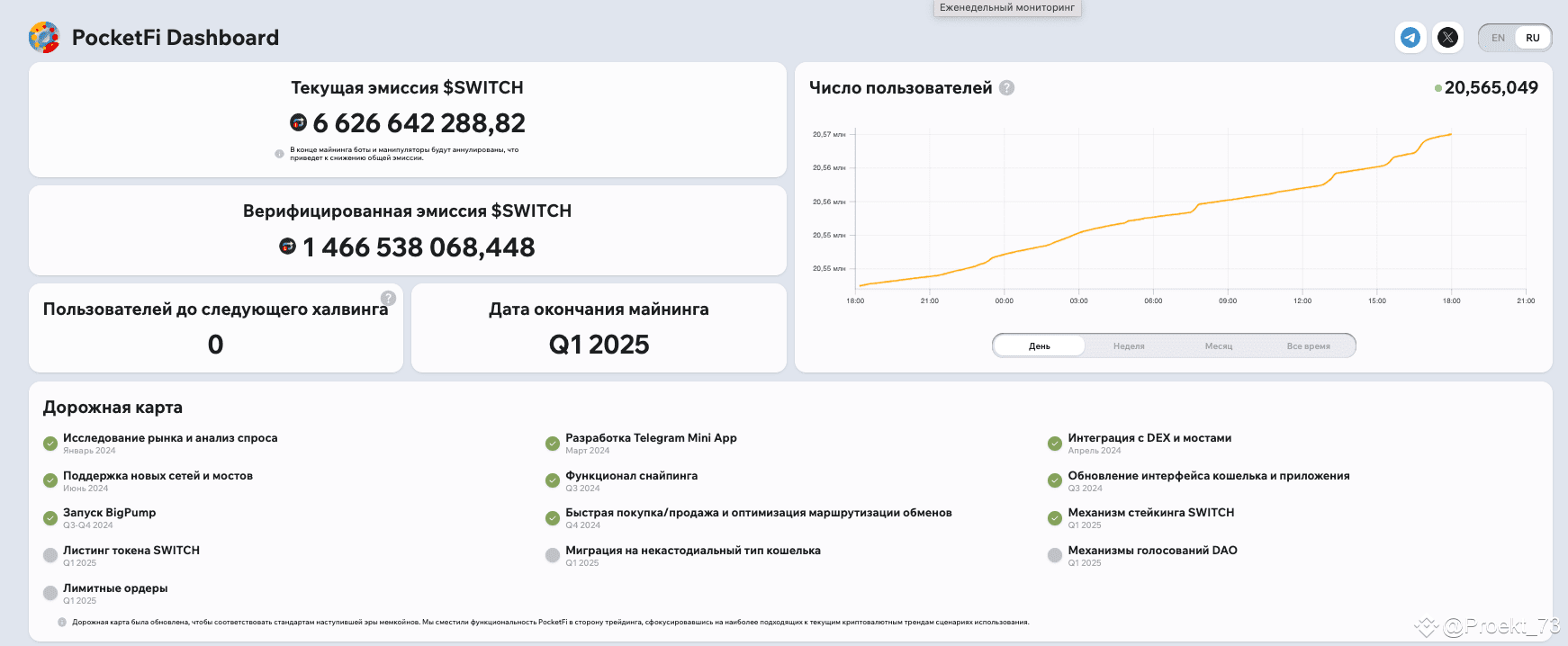
Task: Open the X (Twitter) profile icon
Action: 1447,37
